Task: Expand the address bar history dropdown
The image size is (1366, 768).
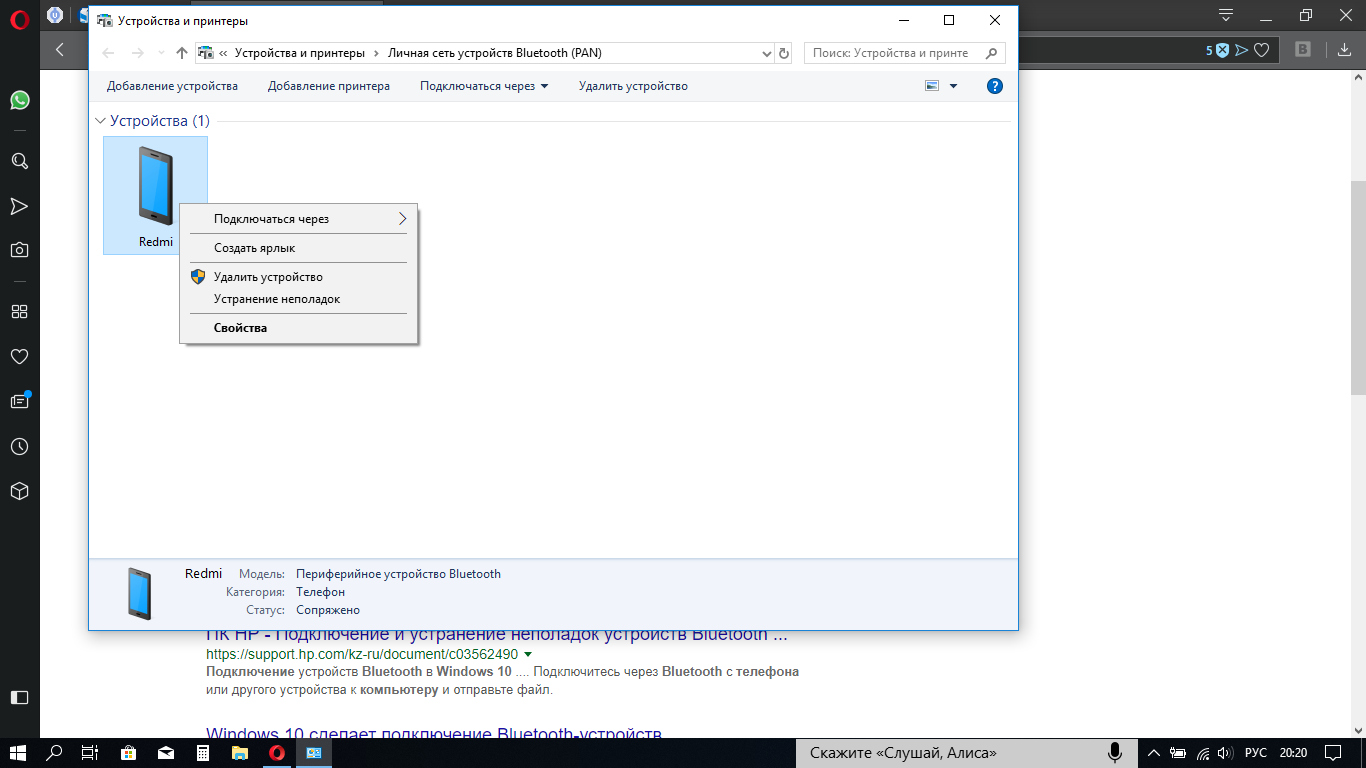Action: tap(767, 53)
